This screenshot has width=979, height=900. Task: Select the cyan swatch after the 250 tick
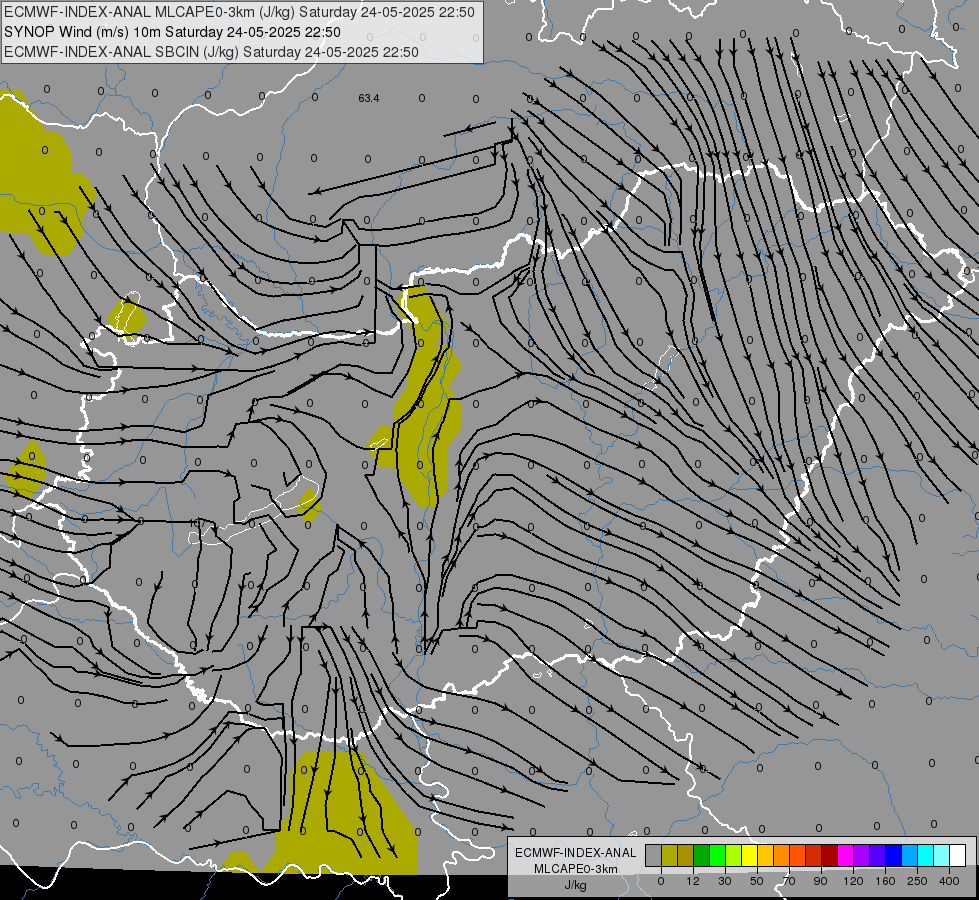click(x=926, y=856)
